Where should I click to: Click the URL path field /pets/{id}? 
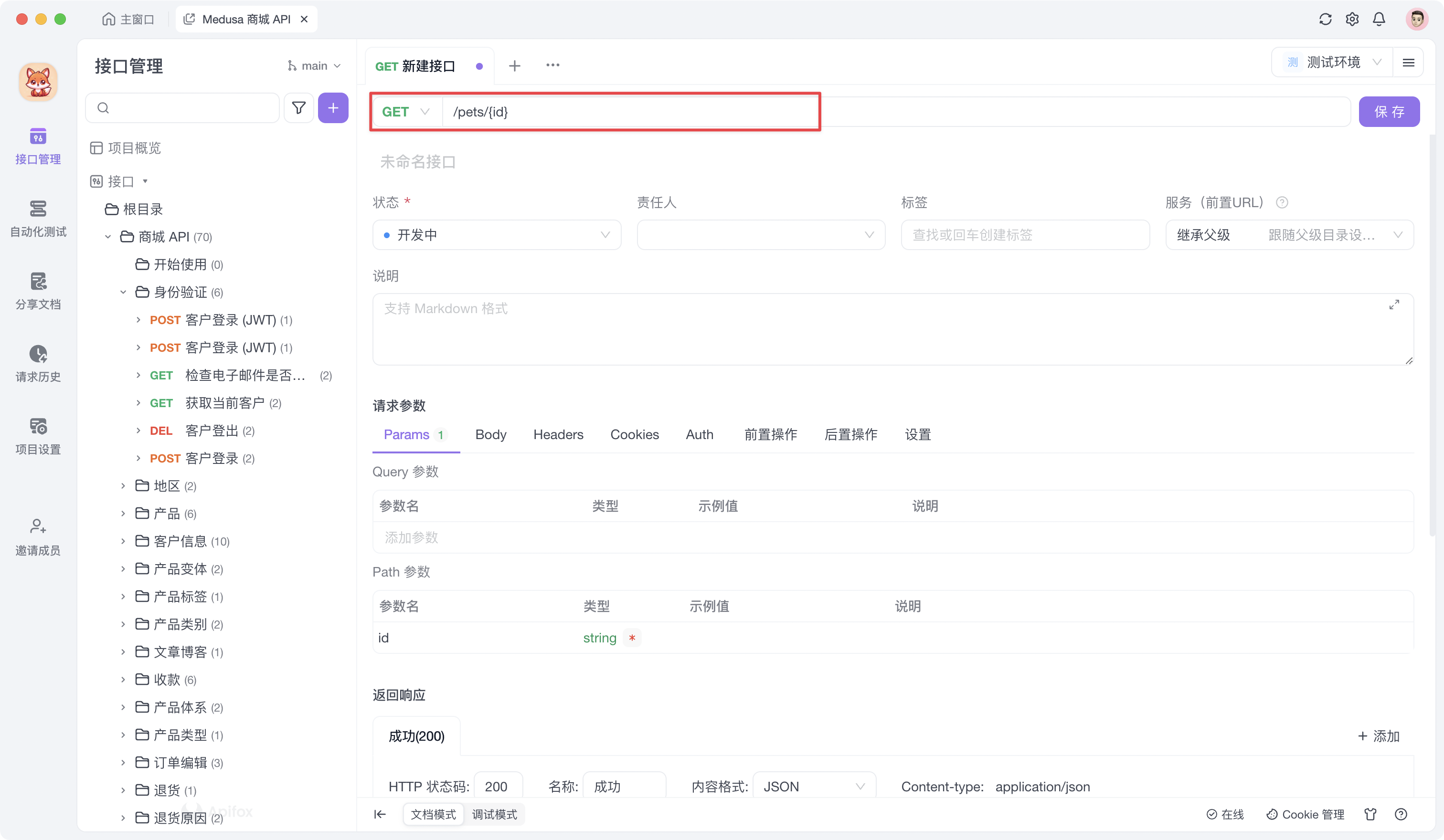point(896,112)
